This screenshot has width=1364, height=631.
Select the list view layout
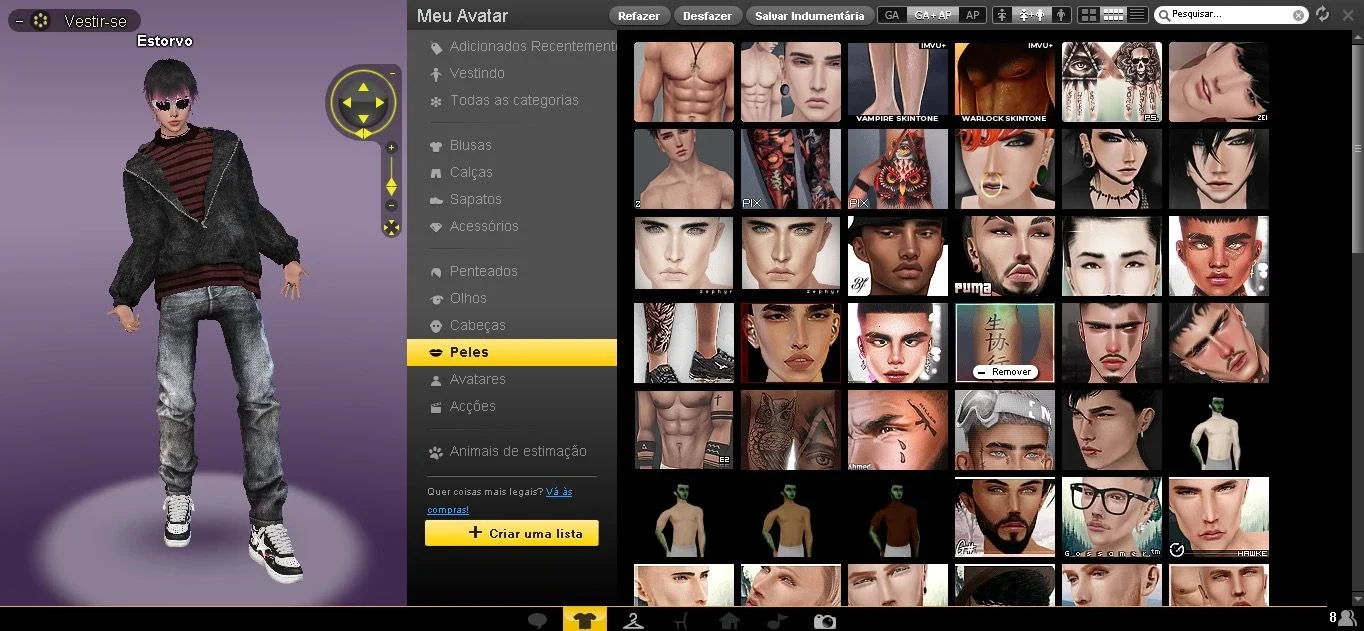tap(1138, 15)
